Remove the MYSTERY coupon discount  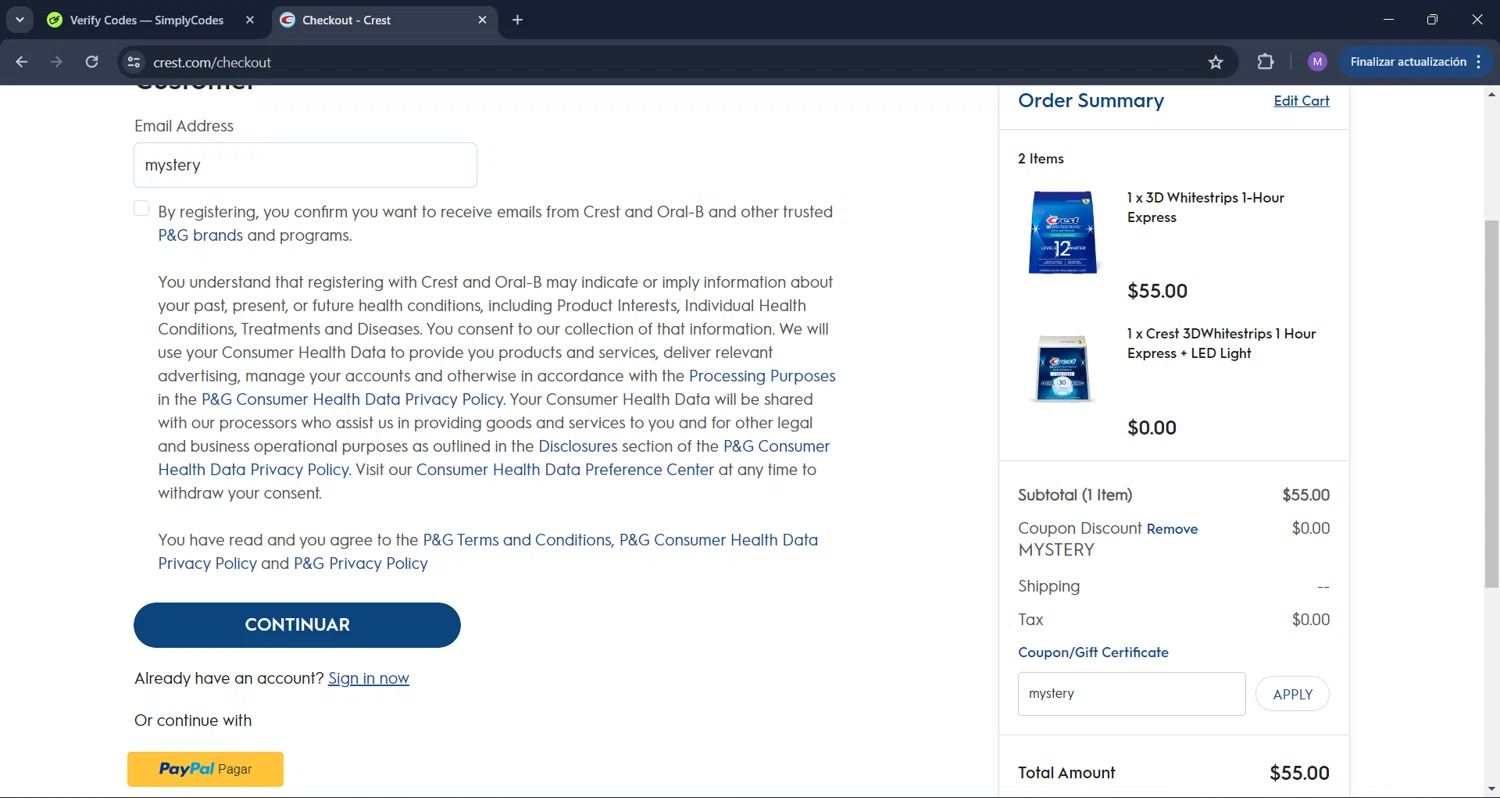[1172, 529]
